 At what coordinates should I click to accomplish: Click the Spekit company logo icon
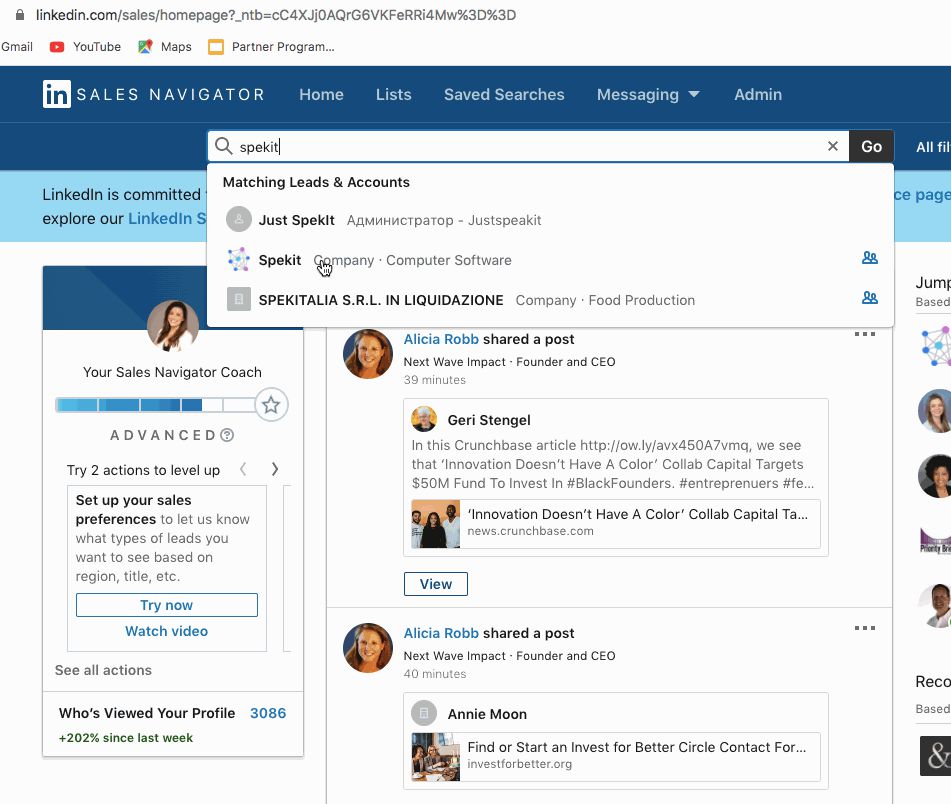[x=238, y=260]
